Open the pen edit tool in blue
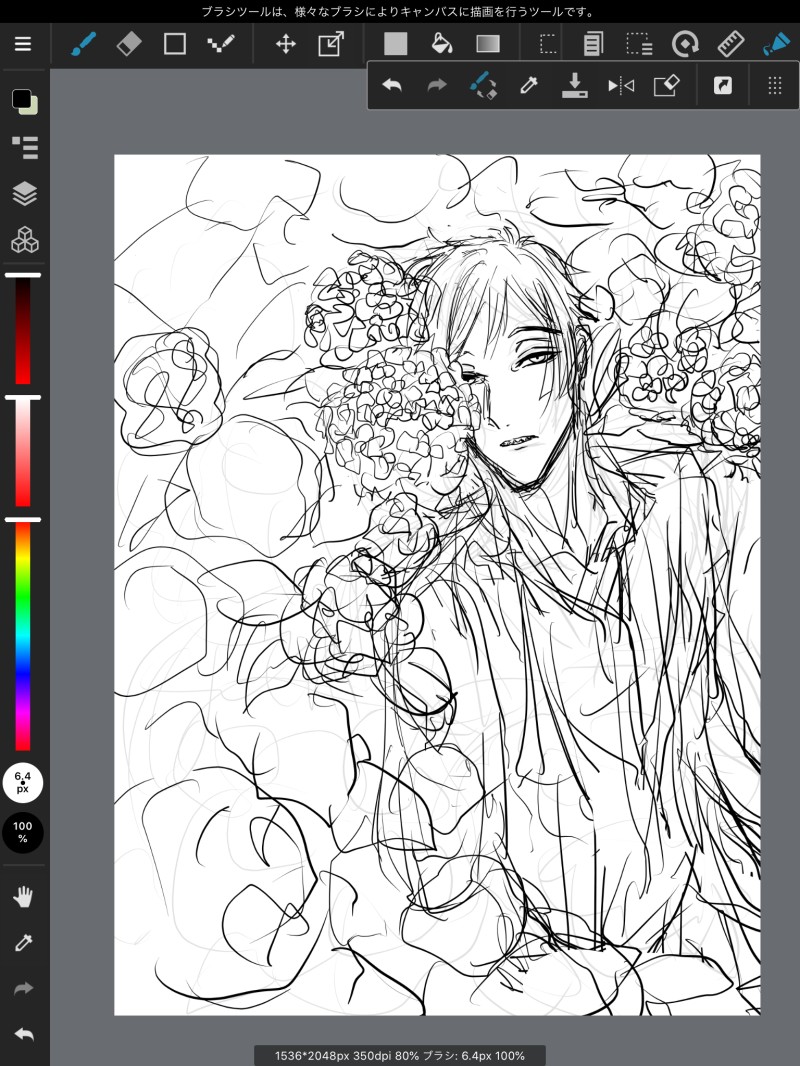 tap(776, 44)
